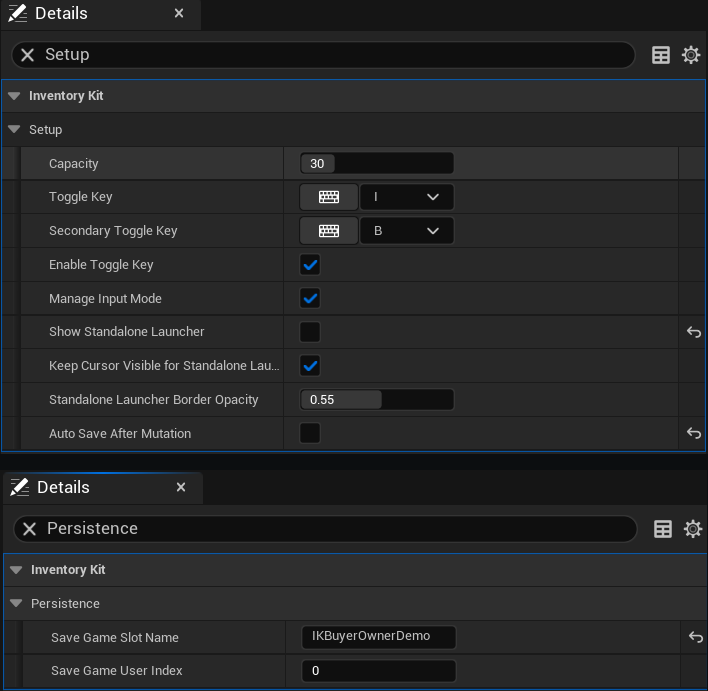
Task: Close the lower Details tab
Action: click(181, 487)
